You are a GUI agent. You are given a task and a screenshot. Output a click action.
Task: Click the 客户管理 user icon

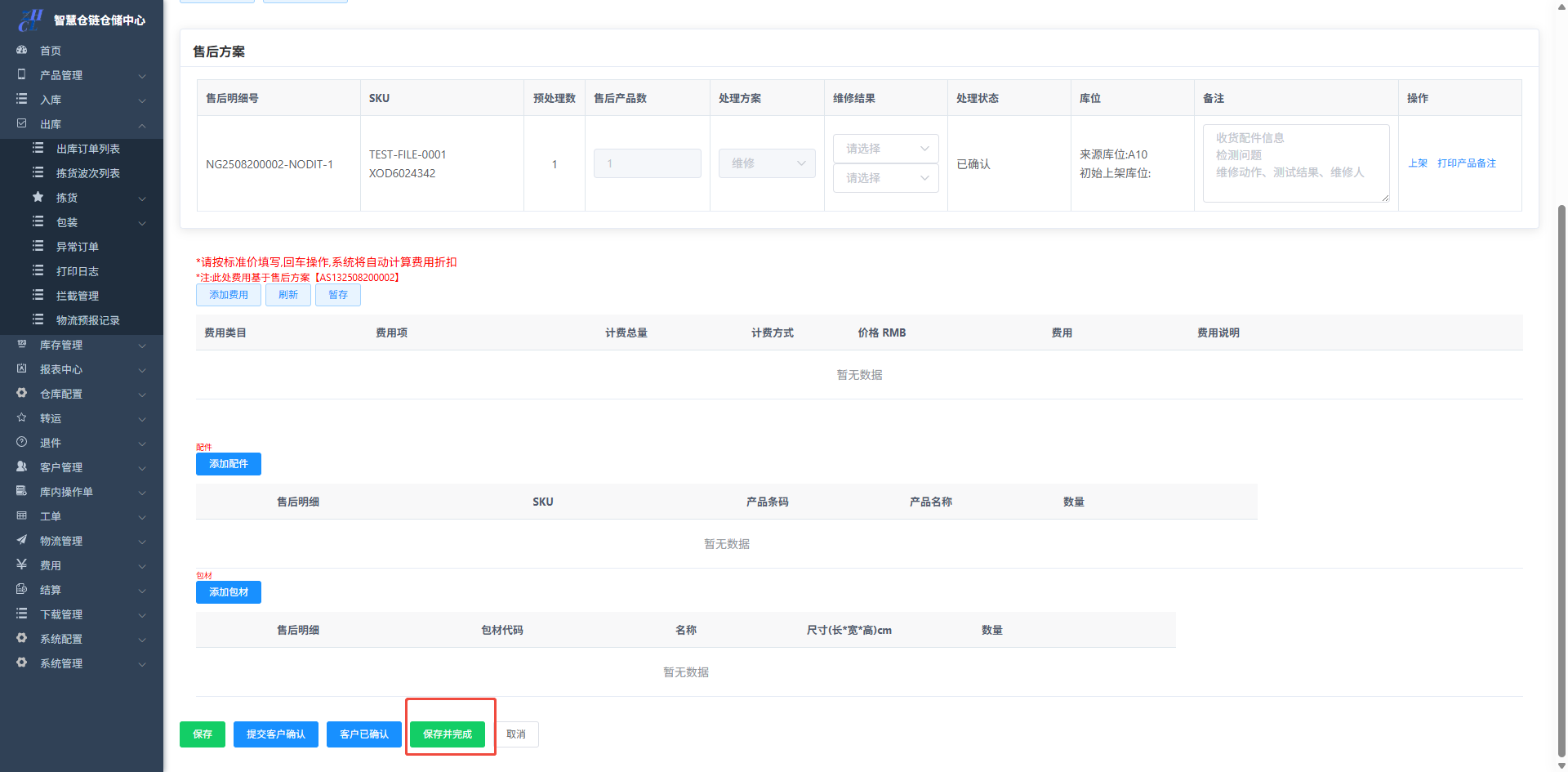click(22, 466)
